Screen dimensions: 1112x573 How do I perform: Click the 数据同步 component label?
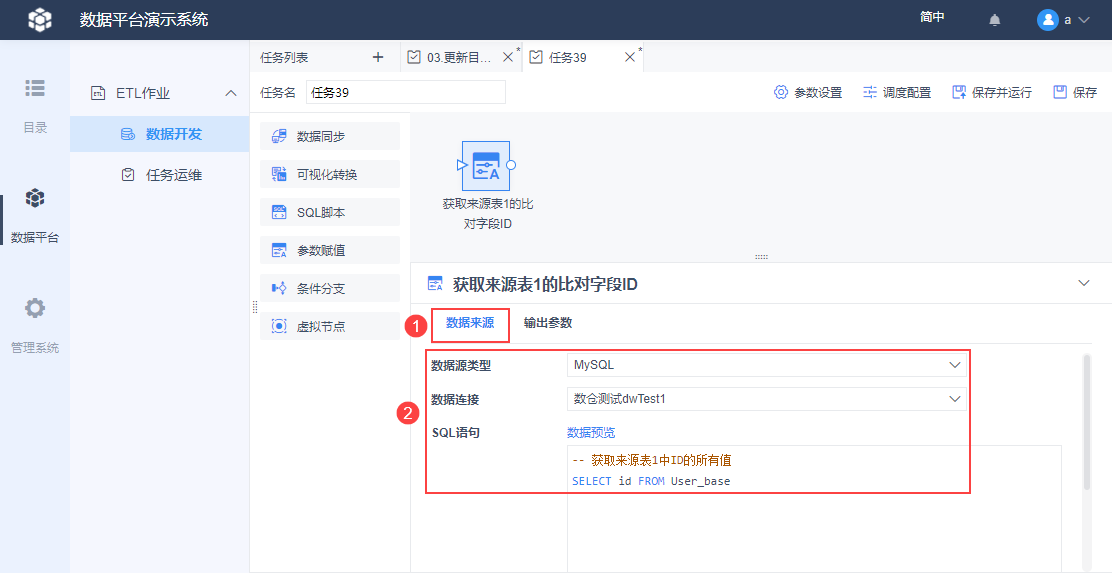click(321, 136)
